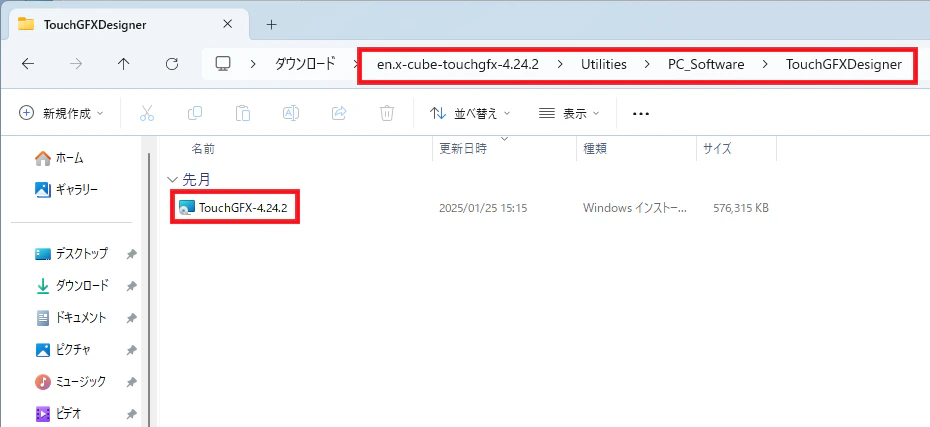Navigate to Utilities breadcrumb
The image size is (930, 427).
604,64
